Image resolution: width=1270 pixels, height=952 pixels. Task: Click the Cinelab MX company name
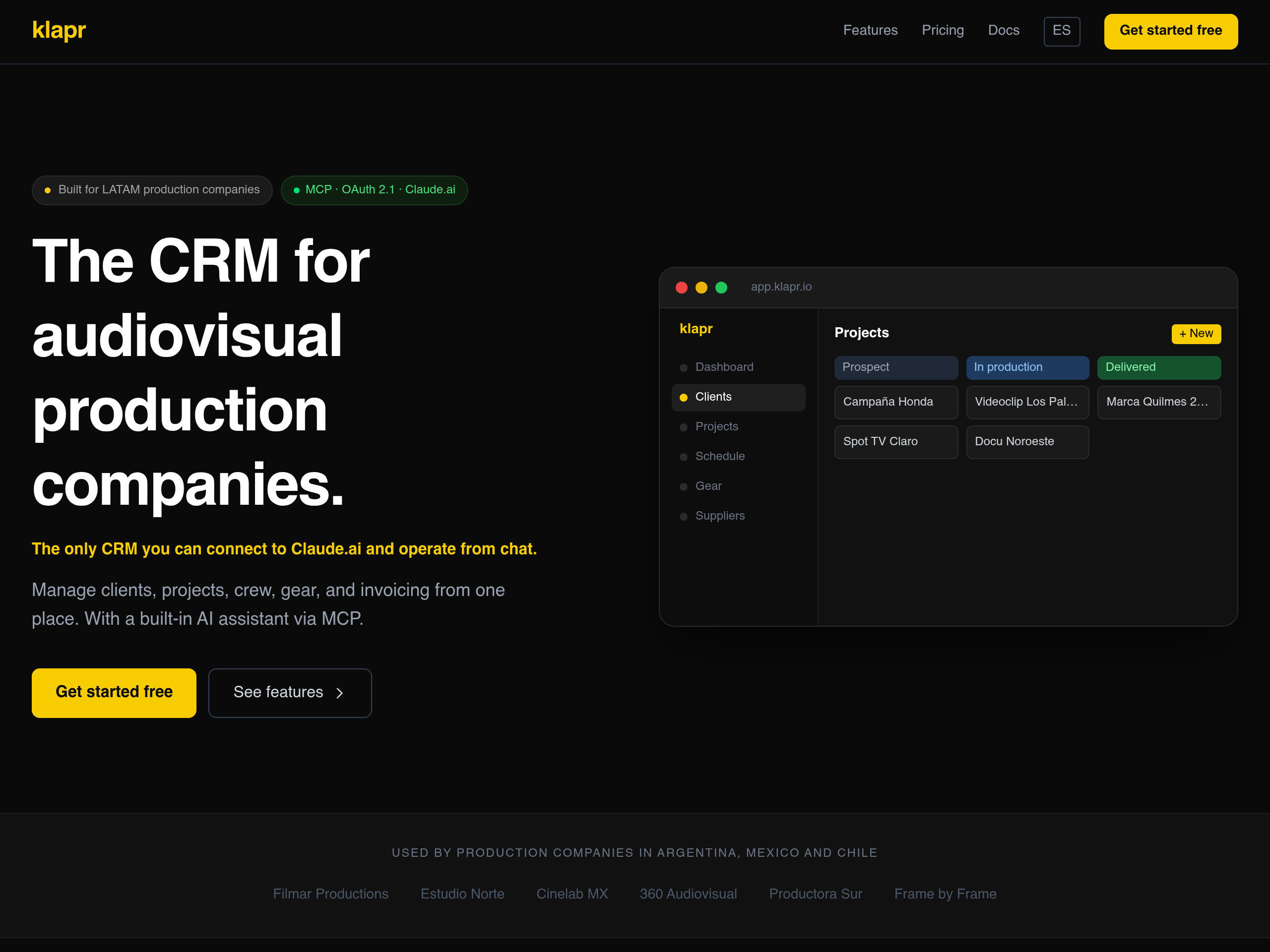click(572, 894)
